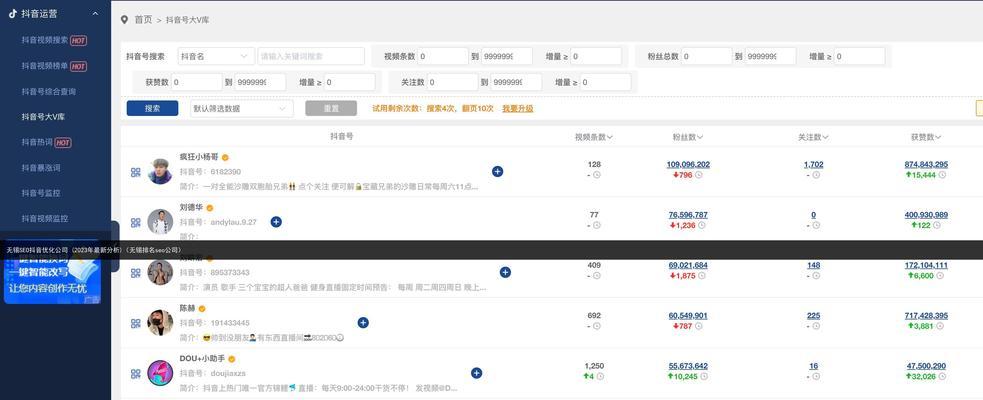Sort by 获赞数 column header
The height and width of the screenshot is (400, 983).
(926, 137)
